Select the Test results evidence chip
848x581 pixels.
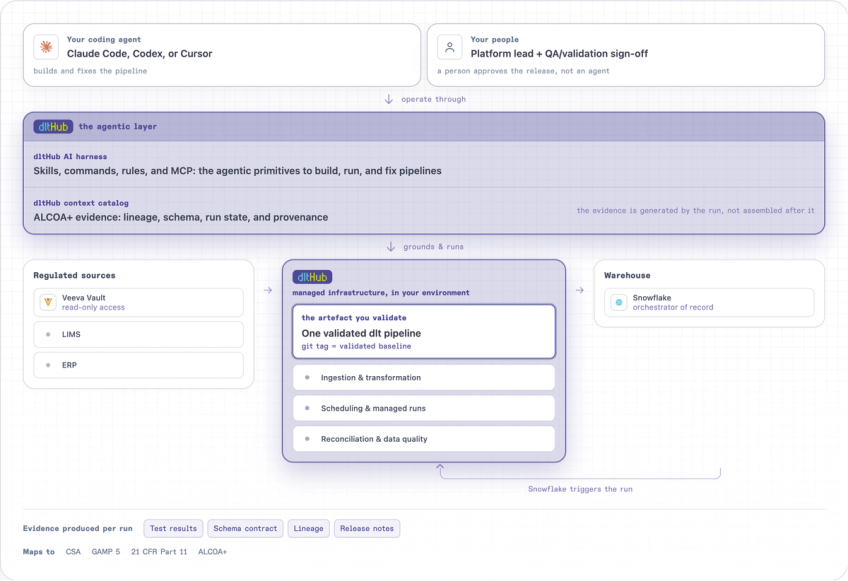174,529
